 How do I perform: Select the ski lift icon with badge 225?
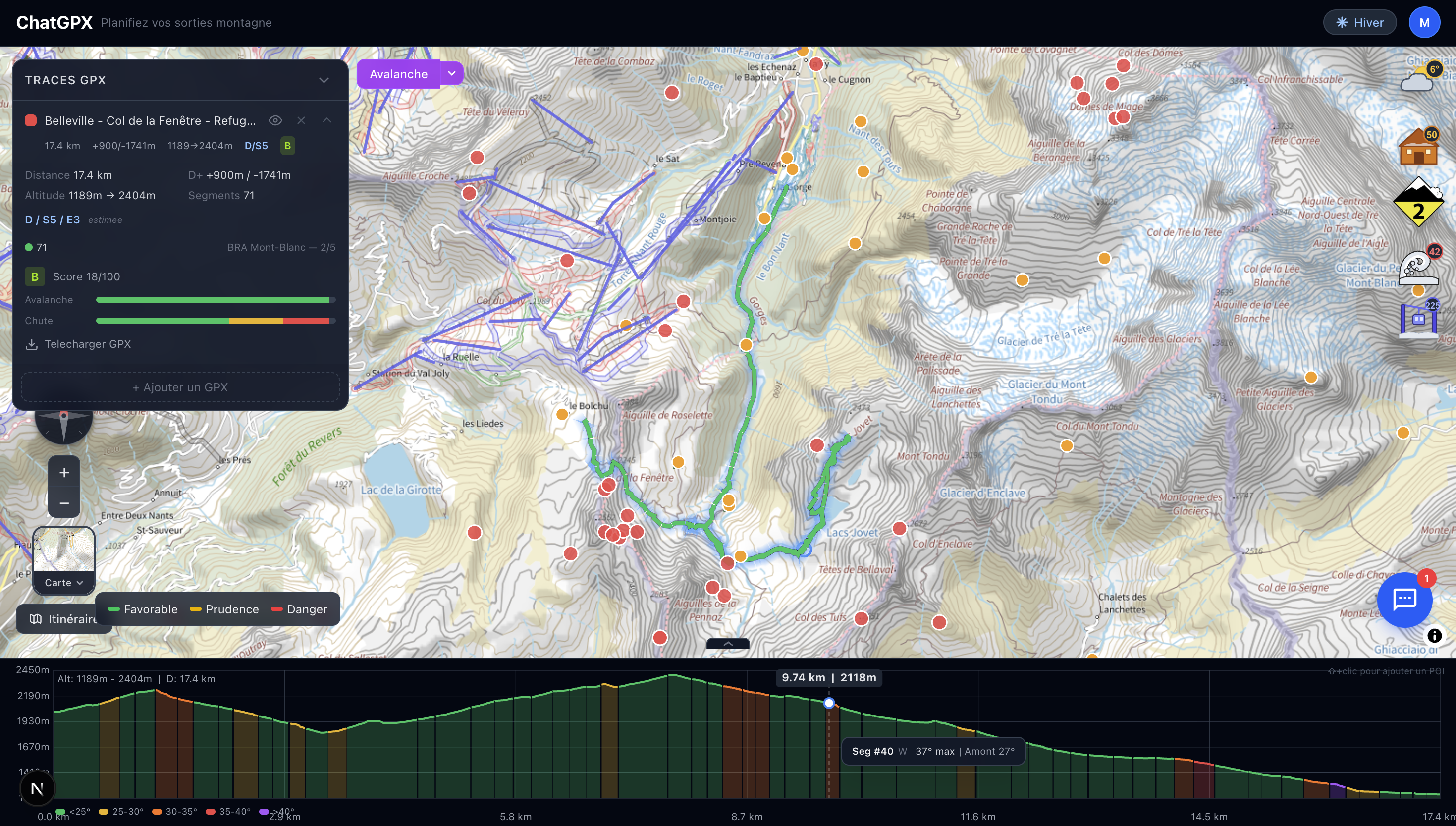[1419, 321]
